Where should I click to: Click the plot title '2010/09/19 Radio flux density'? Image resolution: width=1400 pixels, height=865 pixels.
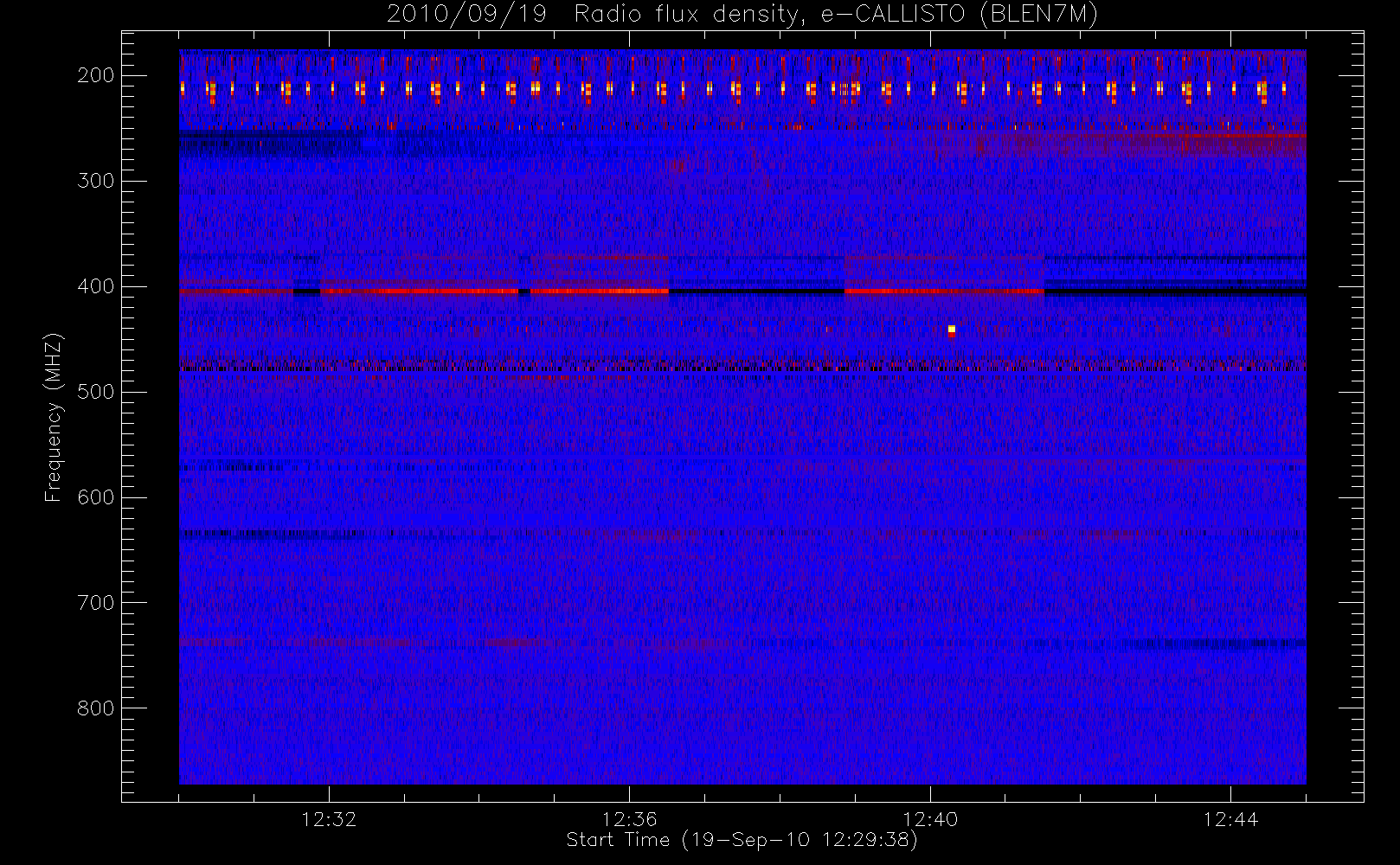click(742, 15)
